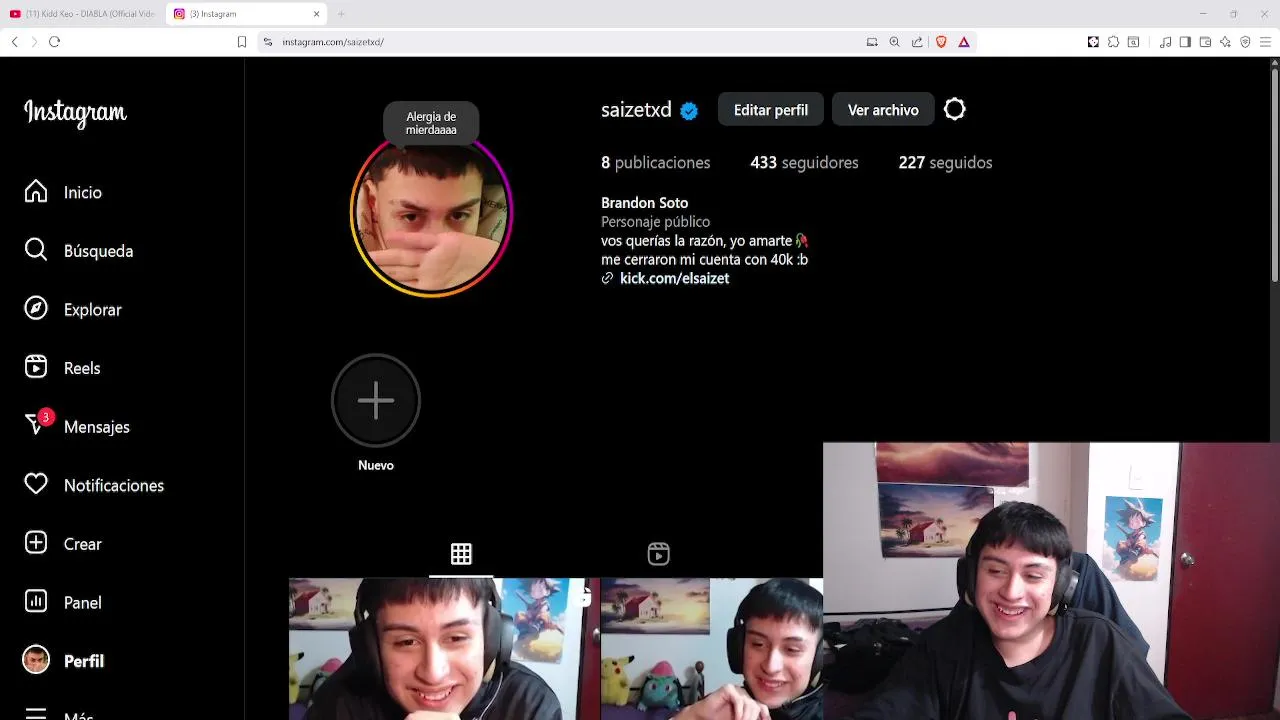
Task: Click the dice extension icon in toolbar
Action: pos(1093,42)
